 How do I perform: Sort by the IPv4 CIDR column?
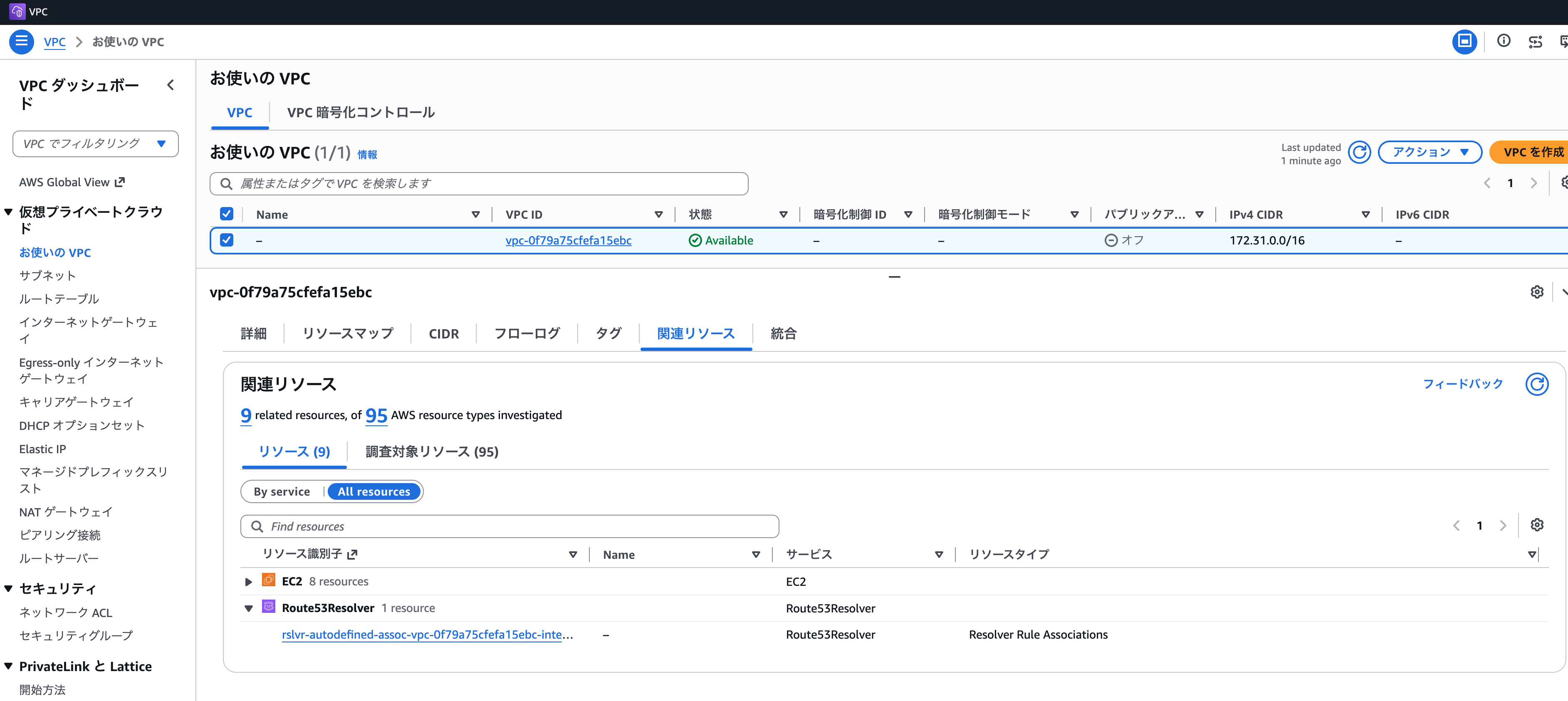[x=1365, y=215]
